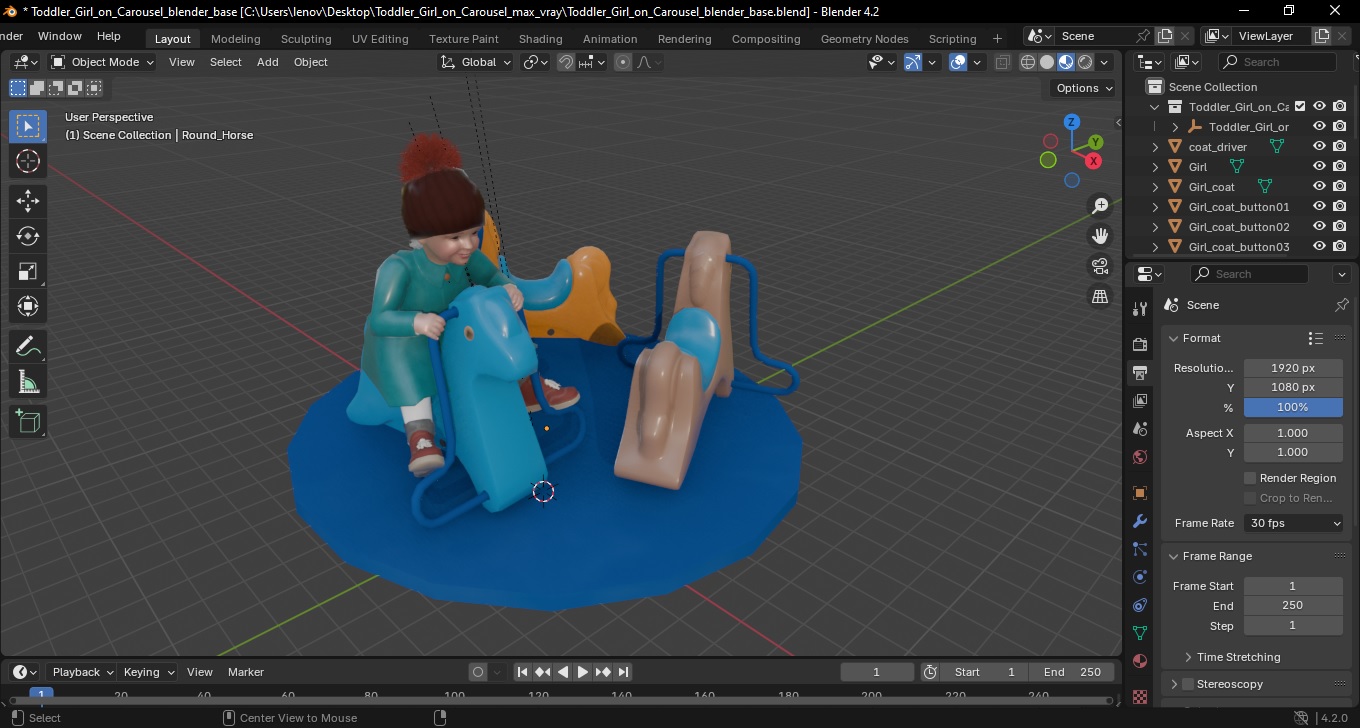
Task: Open the Window menu
Action: click(x=60, y=36)
